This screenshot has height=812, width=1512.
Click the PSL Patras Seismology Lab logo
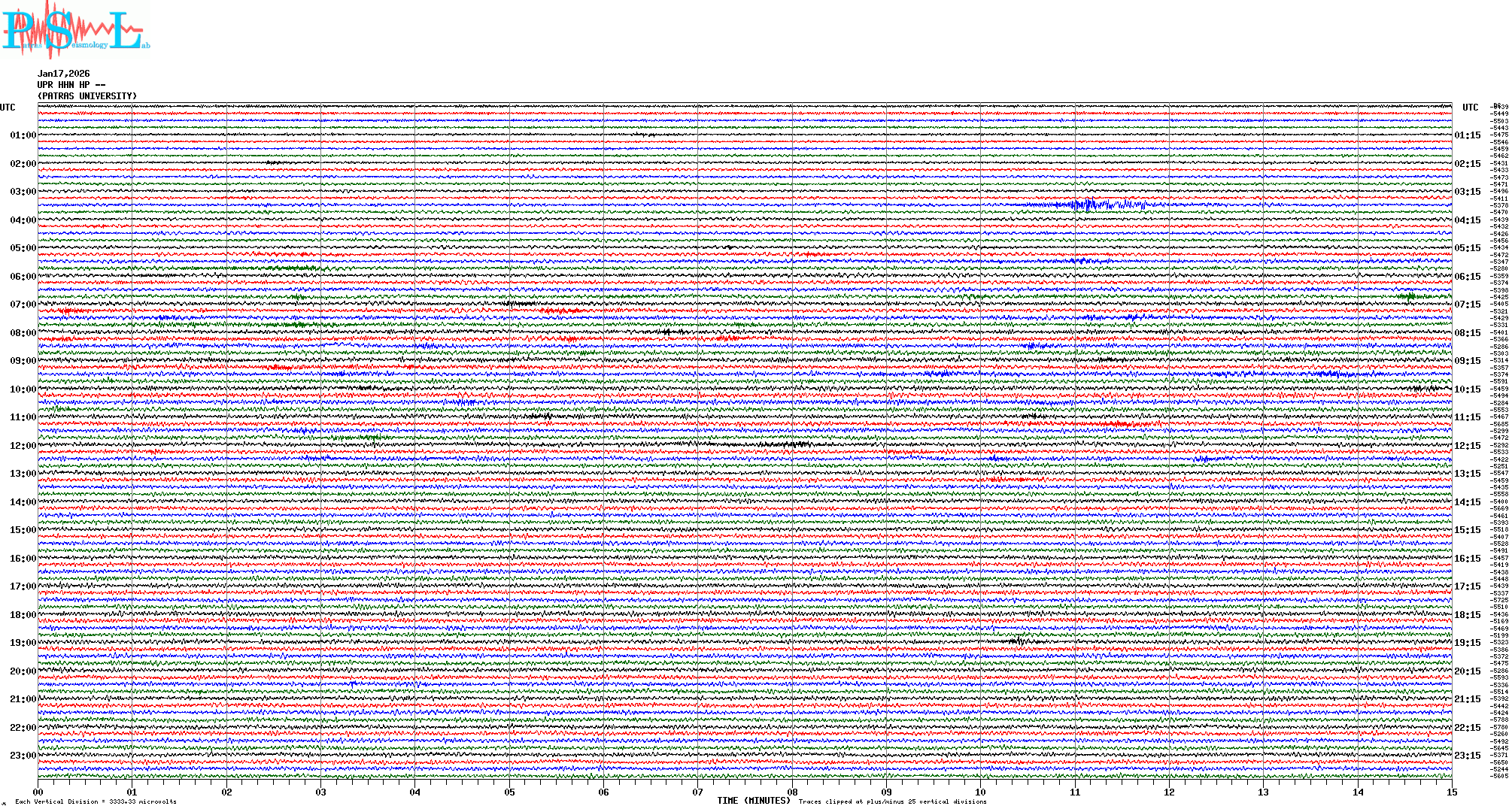75,30
